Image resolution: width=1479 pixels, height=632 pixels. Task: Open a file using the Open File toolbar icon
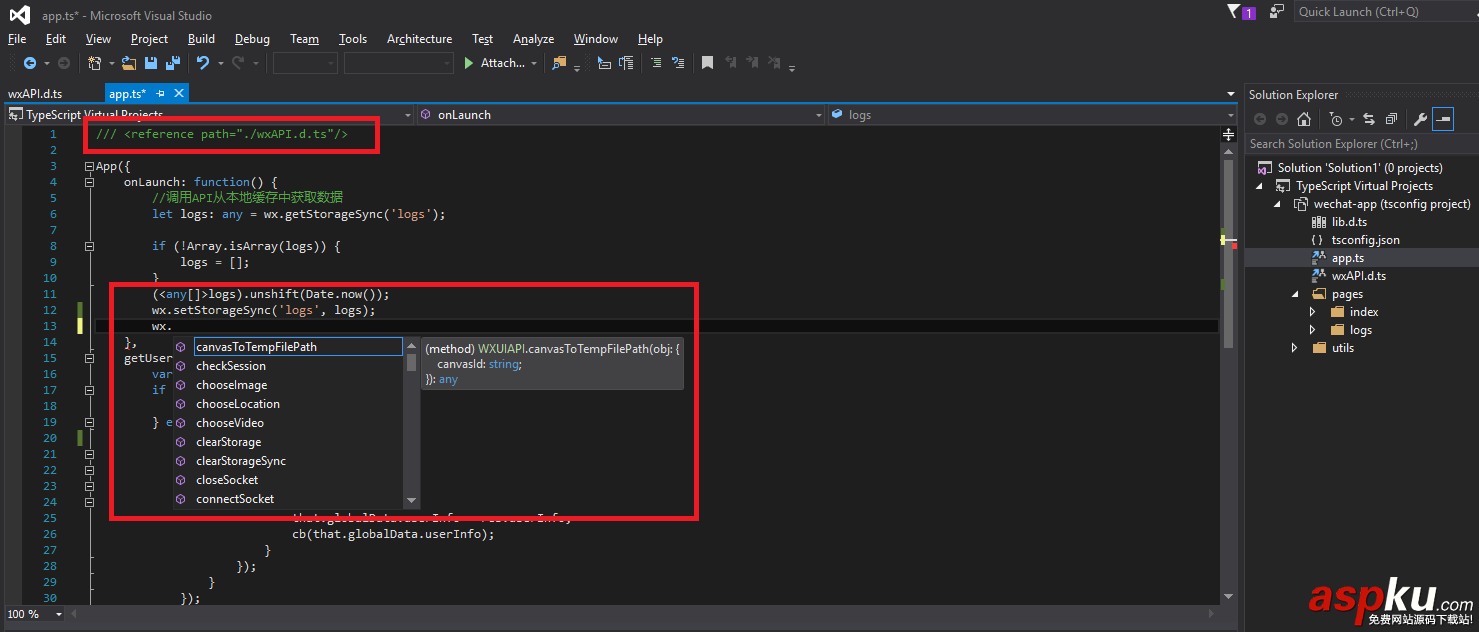point(128,62)
